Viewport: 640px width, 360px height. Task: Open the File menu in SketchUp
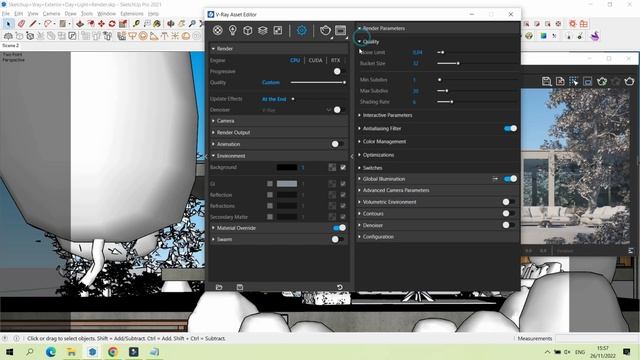click(x=6, y=13)
